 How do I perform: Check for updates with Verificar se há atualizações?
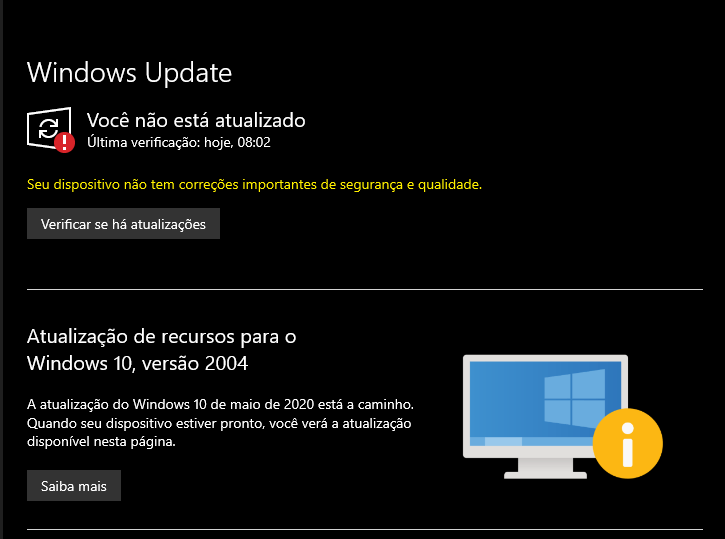point(123,224)
